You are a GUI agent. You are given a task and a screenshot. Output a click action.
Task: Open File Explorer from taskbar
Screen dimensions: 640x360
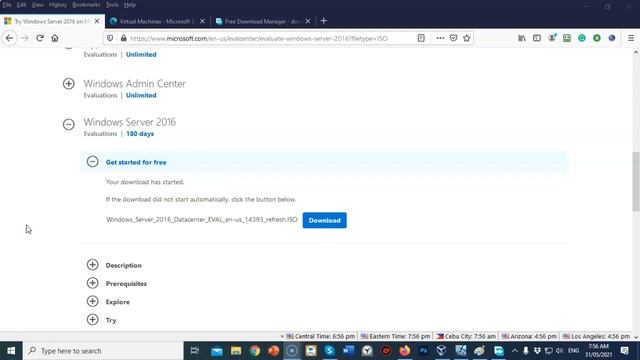(x=236, y=351)
